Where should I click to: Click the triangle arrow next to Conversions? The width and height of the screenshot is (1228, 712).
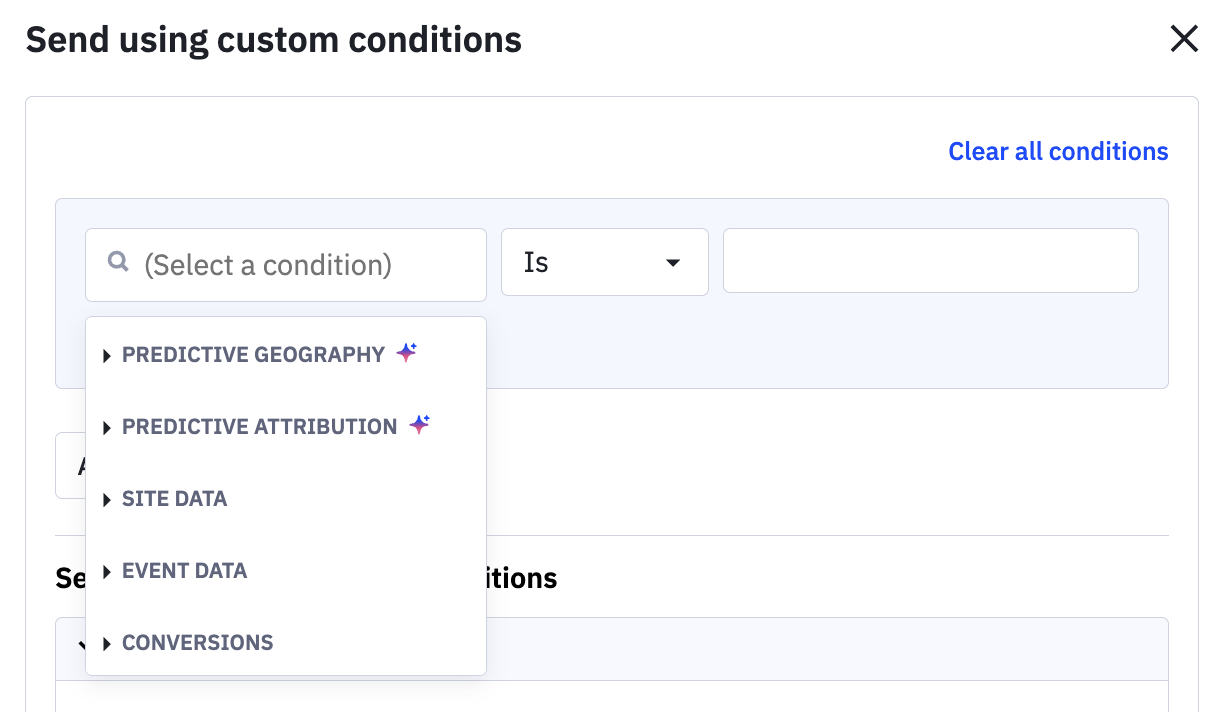tap(107, 644)
